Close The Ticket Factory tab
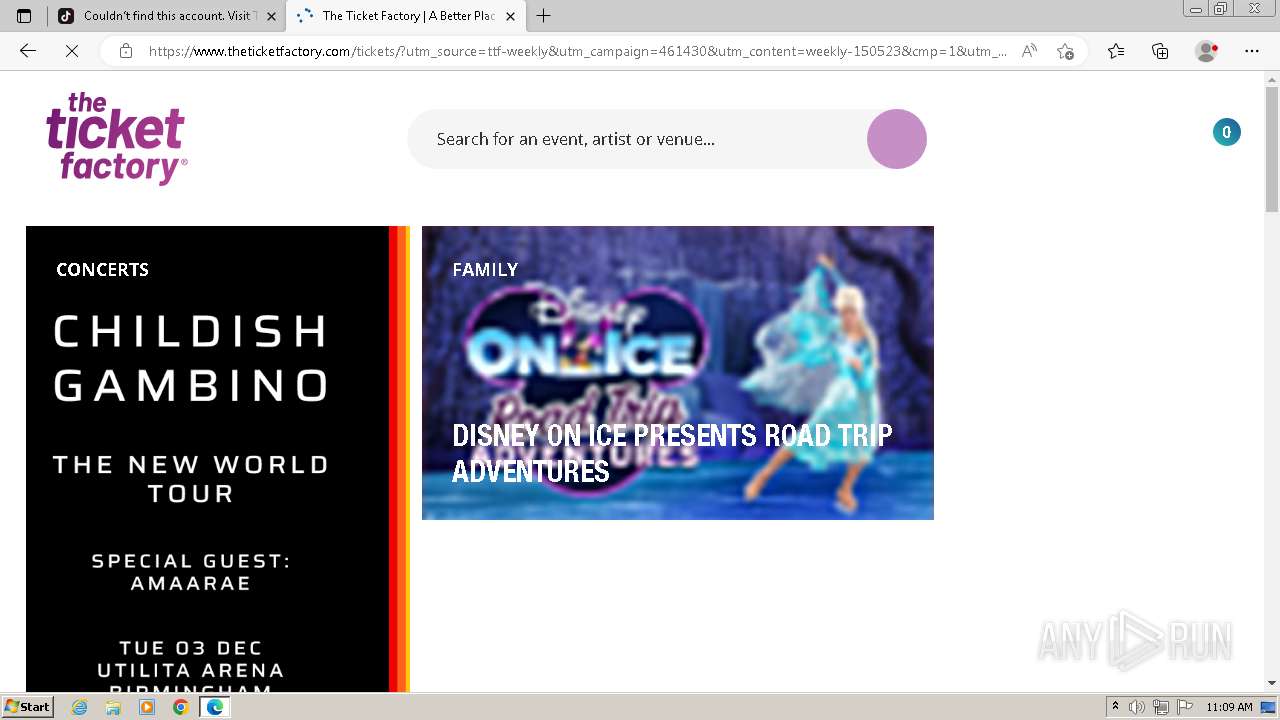1280x720 pixels. coord(510,16)
